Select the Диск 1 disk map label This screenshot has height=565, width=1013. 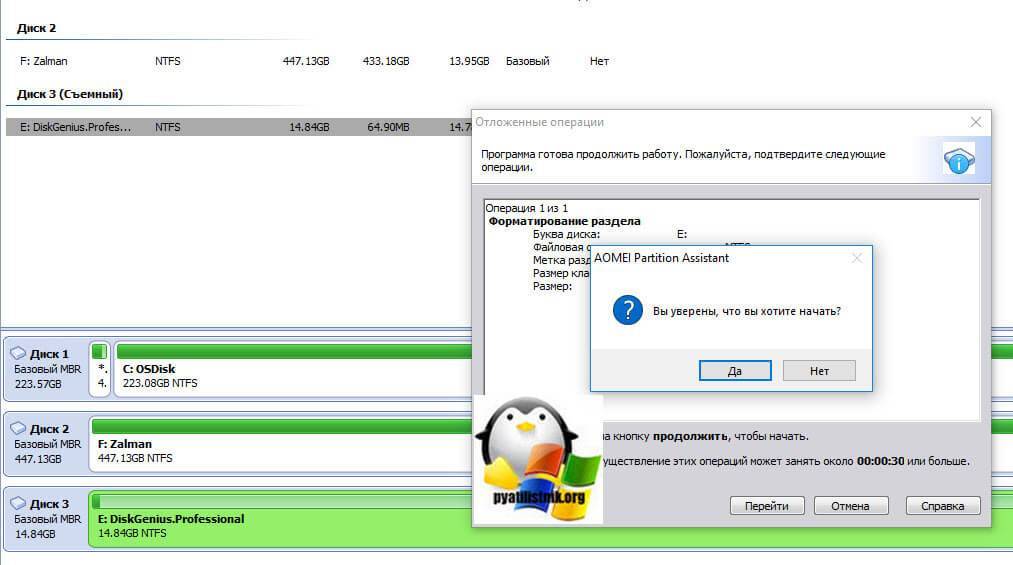pyautogui.click(x=47, y=368)
